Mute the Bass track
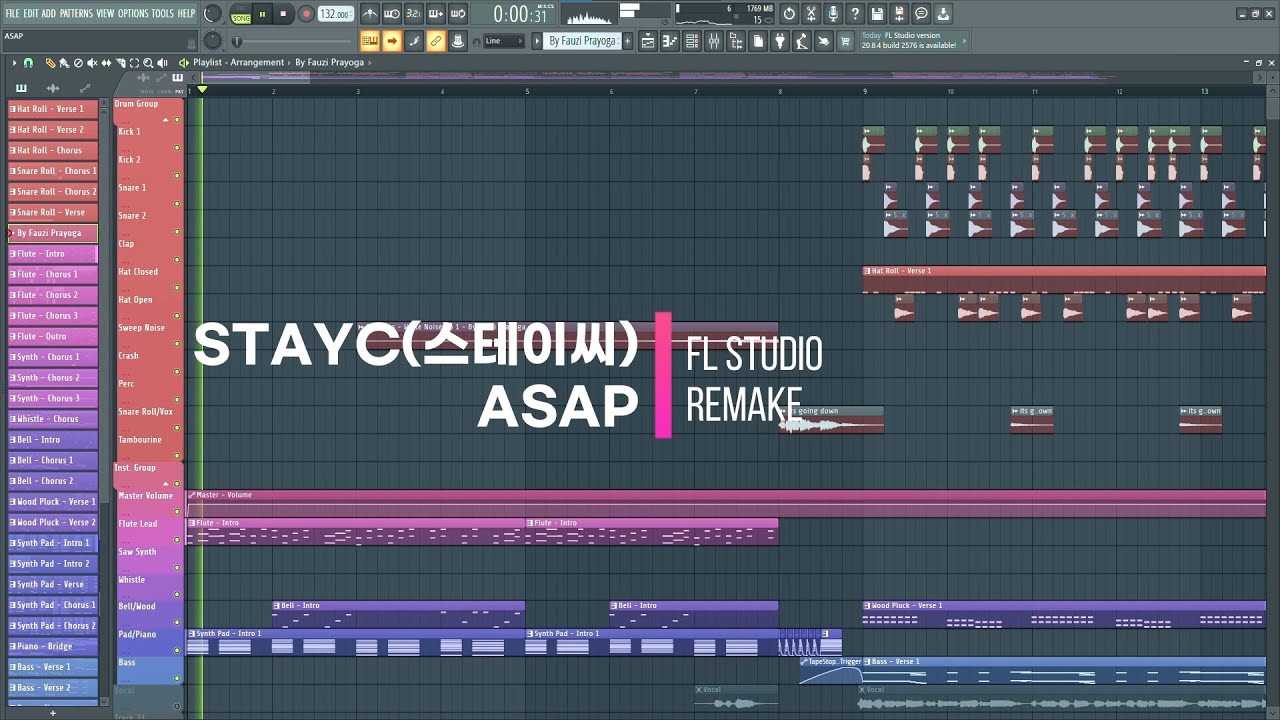 [177, 678]
